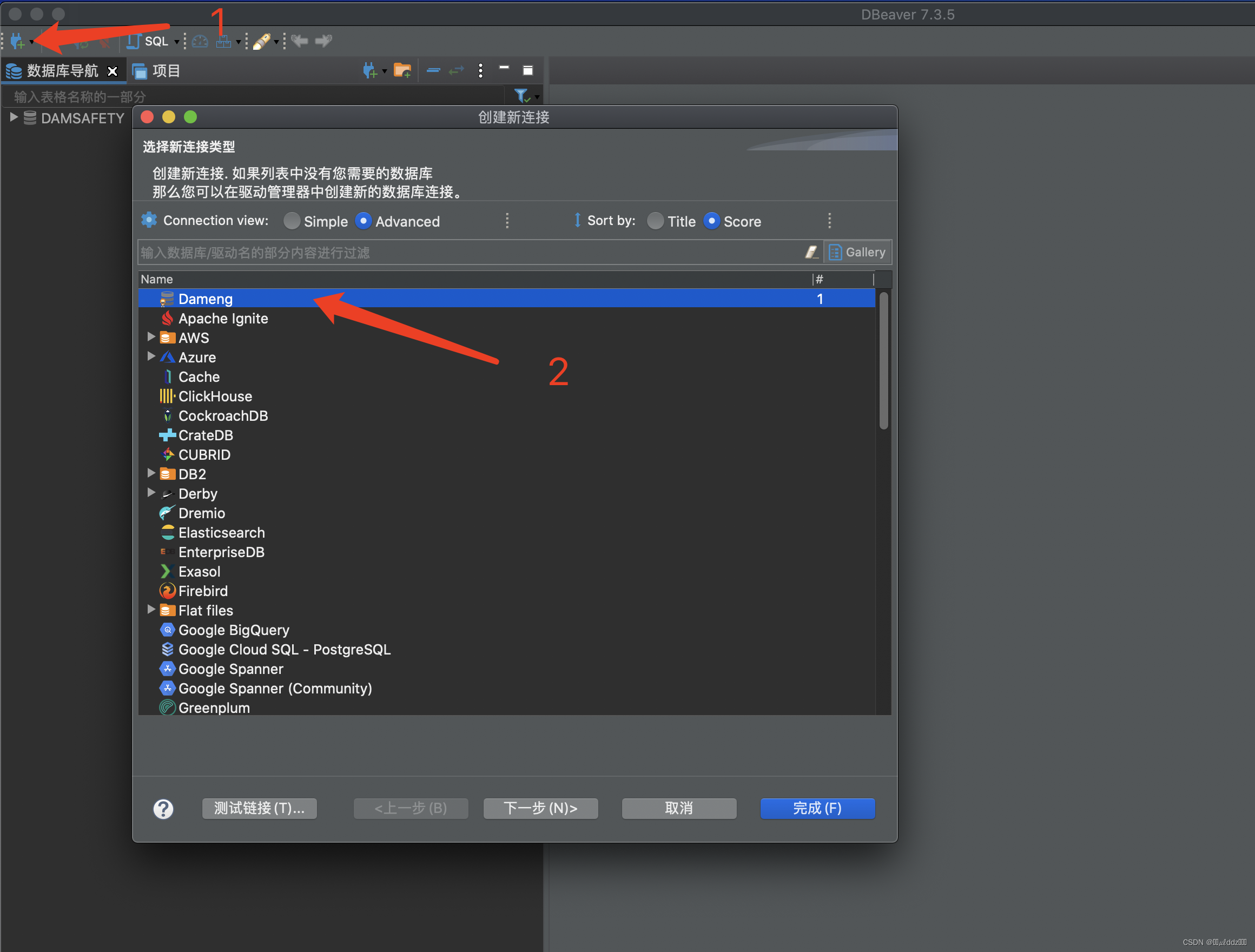This screenshot has width=1255, height=952.
Task: Click the clear filter eraser icon
Action: click(x=811, y=252)
